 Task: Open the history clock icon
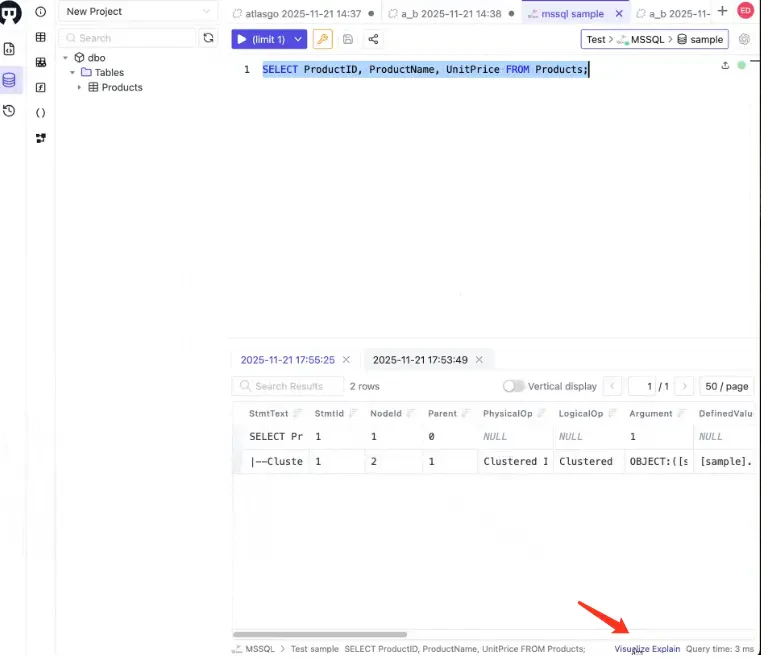point(9,111)
